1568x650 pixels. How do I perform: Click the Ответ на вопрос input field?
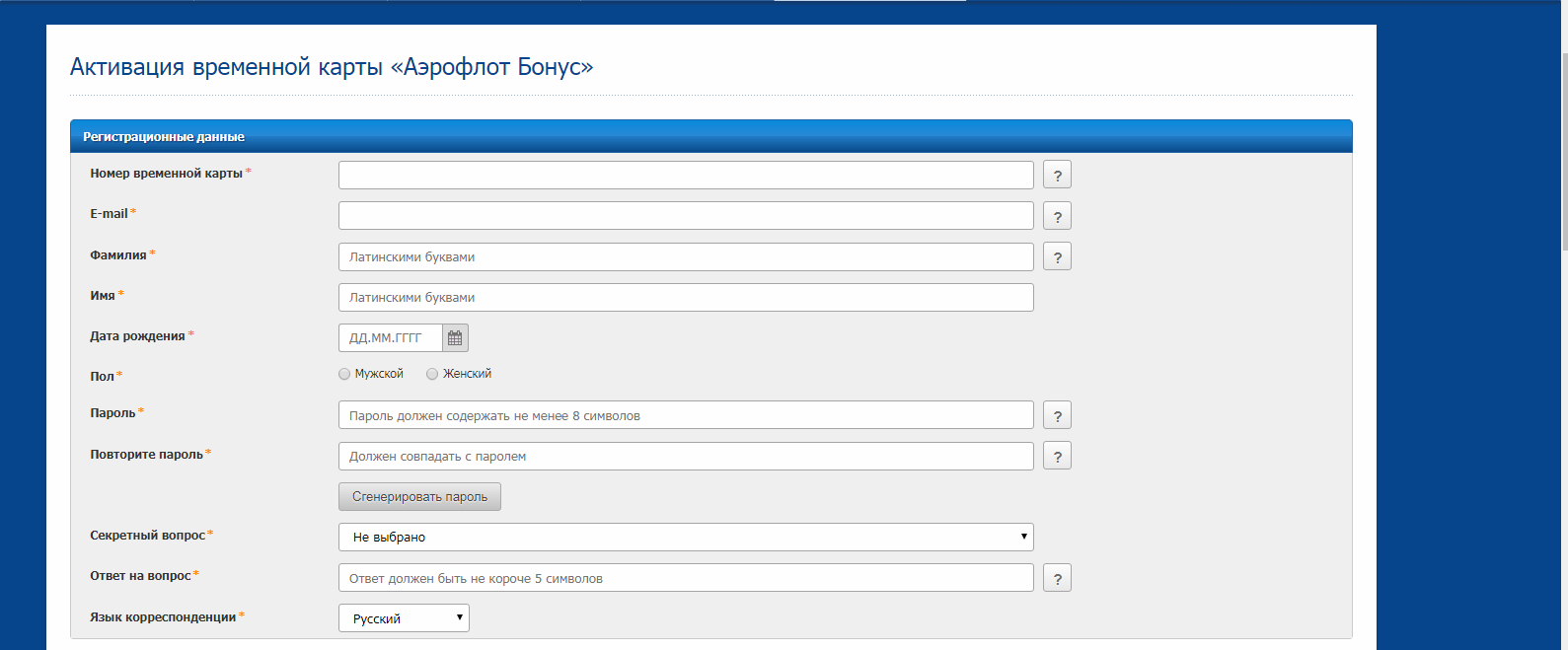[x=685, y=578]
